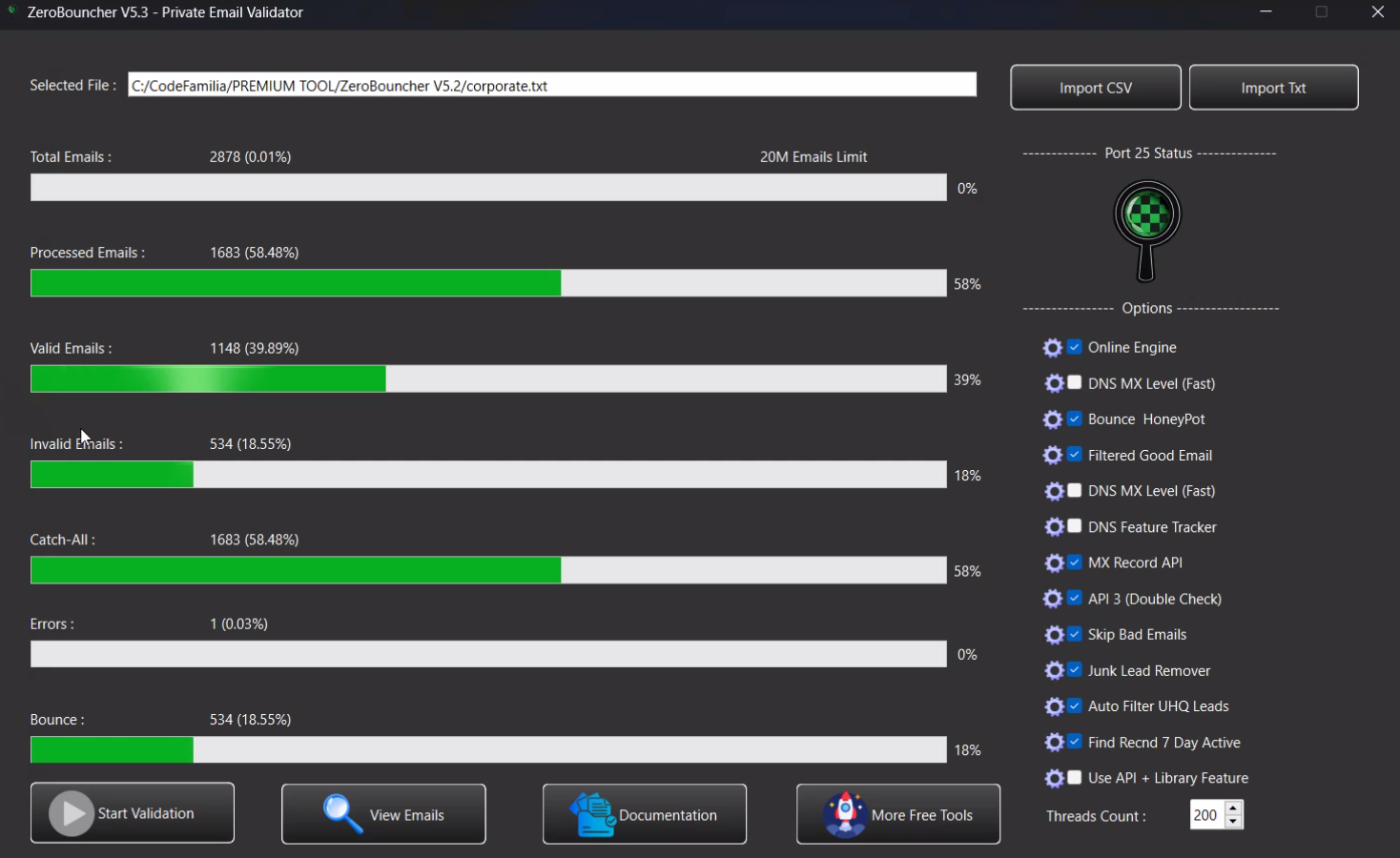Click the play icon on Start Validation
The width and height of the screenshot is (1400, 858).
point(72,814)
